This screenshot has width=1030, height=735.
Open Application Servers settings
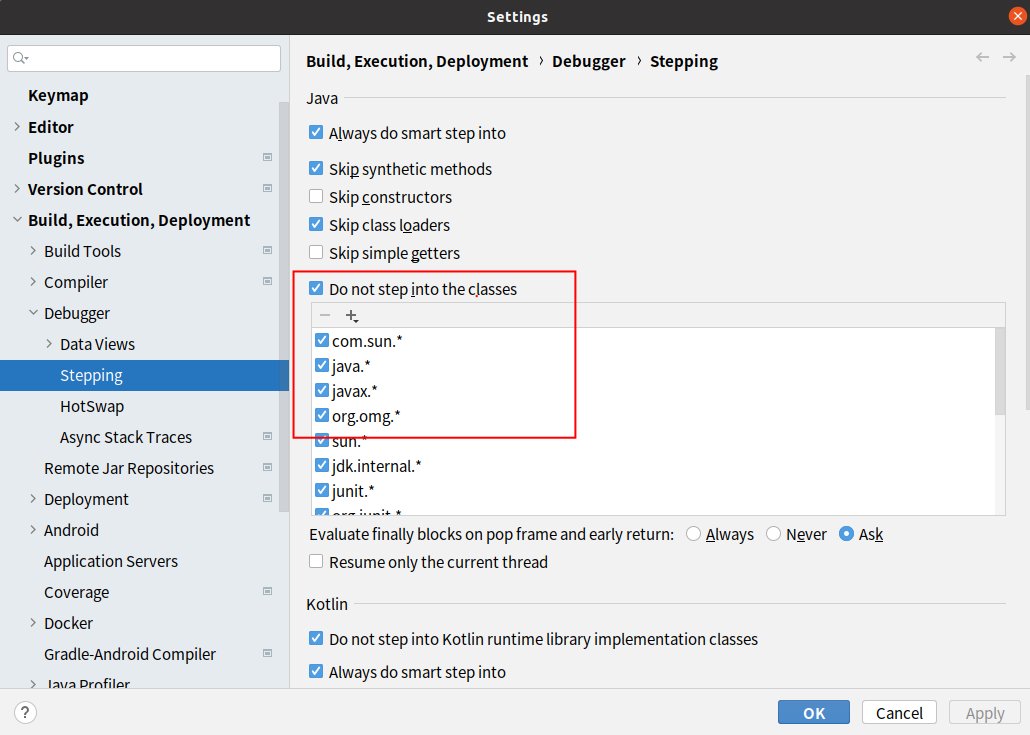point(111,562)
